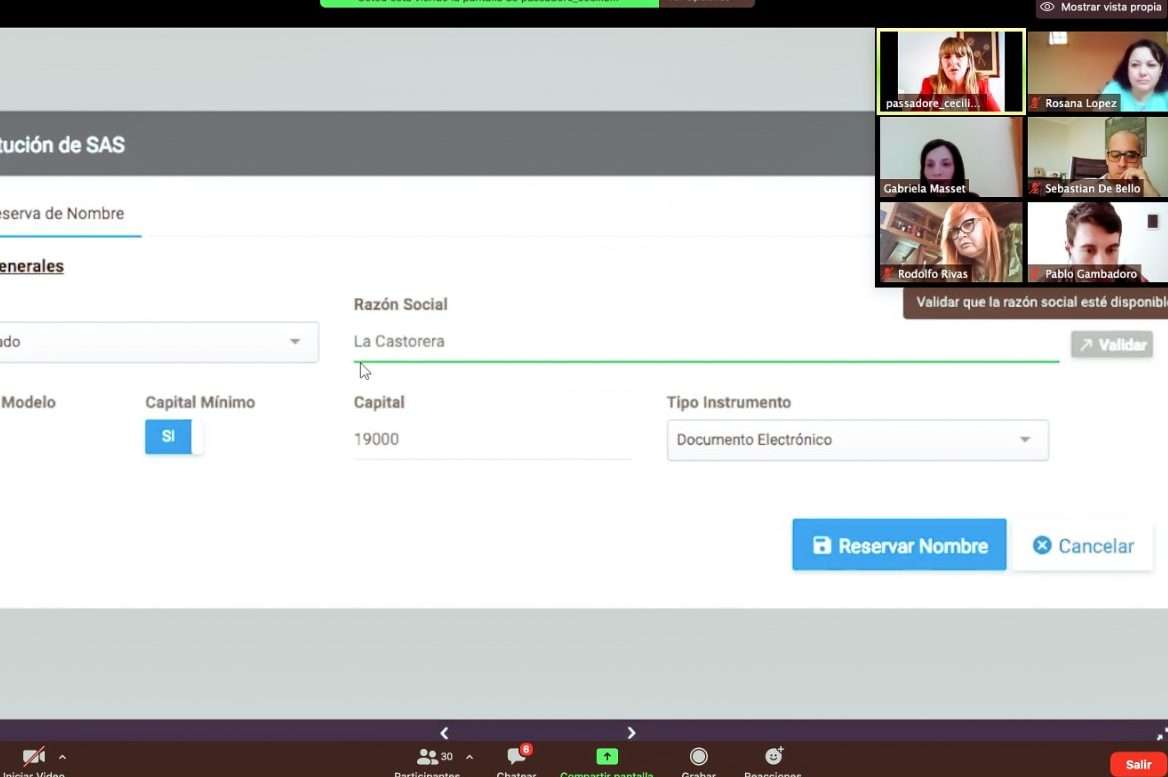1168x777 pixels.
Task: Expand the Participantes options caret
Action: pos(469,757)
